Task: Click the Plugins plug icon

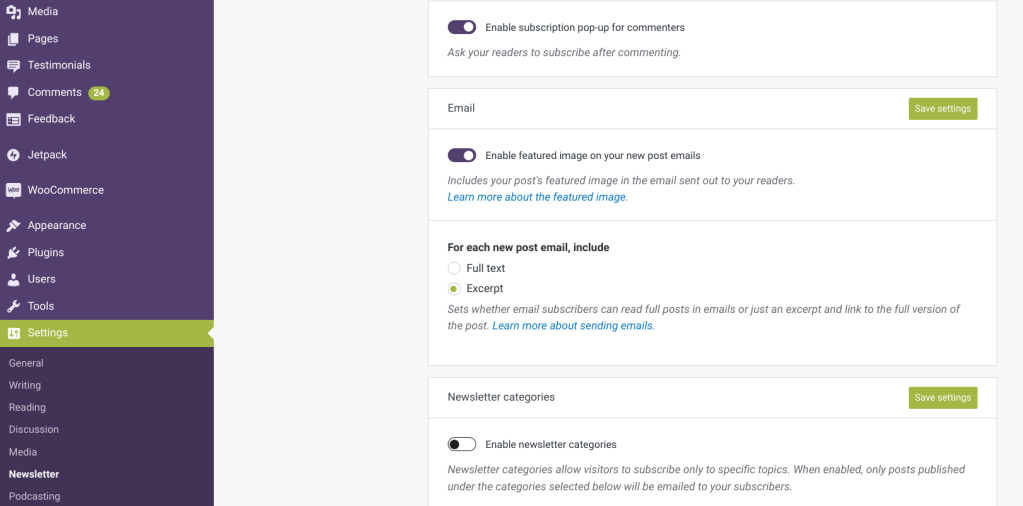Action: point(13,253)
